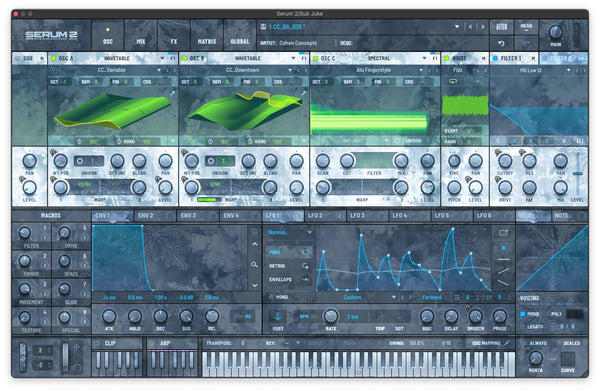Click next noise sample arrow beside Fizz
This screenshot has width=600, height=391.
click(x=485, y=70)
